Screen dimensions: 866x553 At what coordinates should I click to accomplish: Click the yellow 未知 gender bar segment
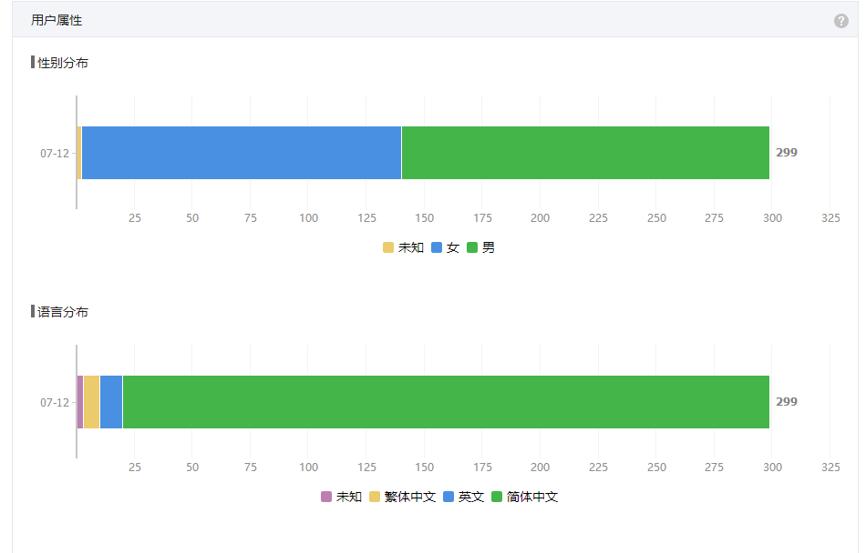(x=79, y=153)
